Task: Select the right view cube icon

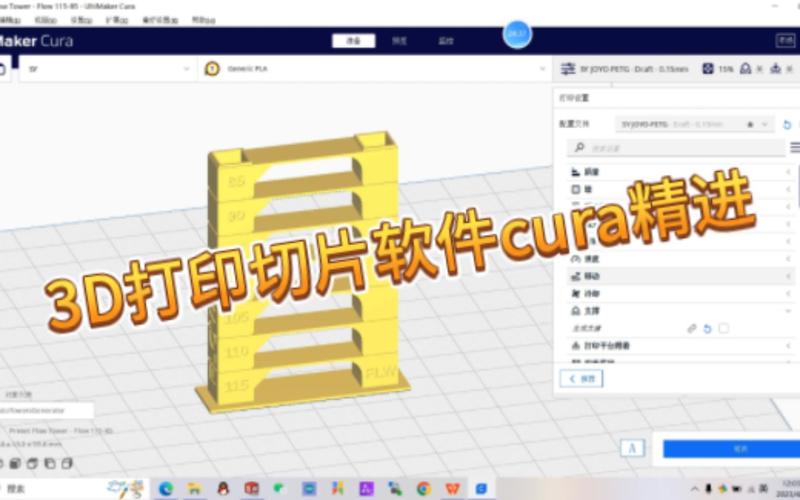Action: pos(67,463)
